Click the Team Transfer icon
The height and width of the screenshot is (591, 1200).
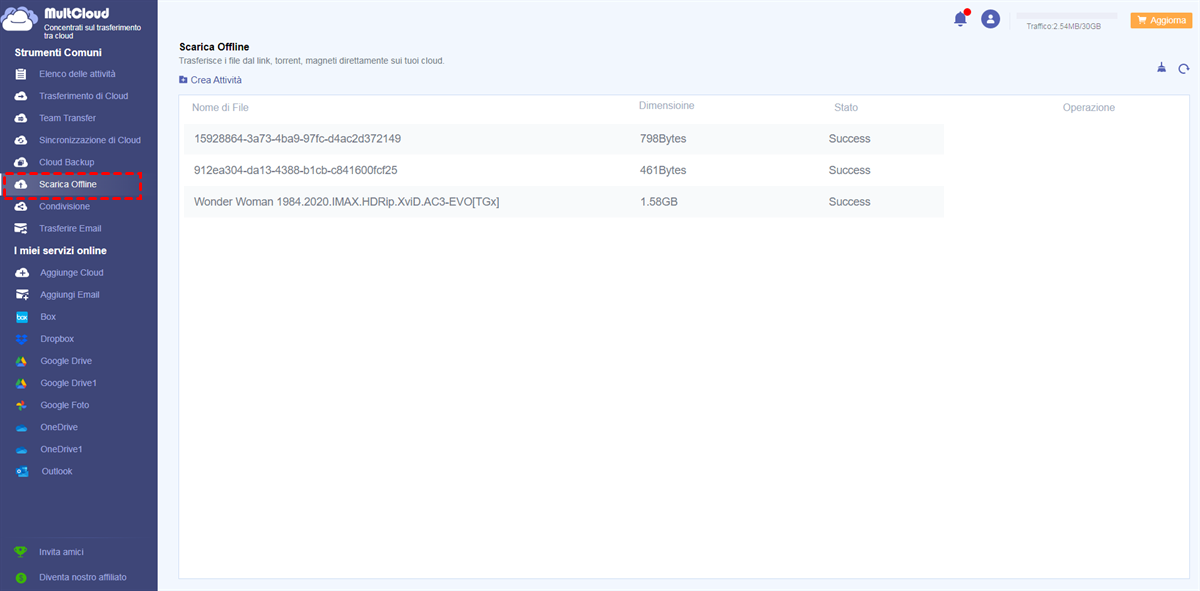21,118
